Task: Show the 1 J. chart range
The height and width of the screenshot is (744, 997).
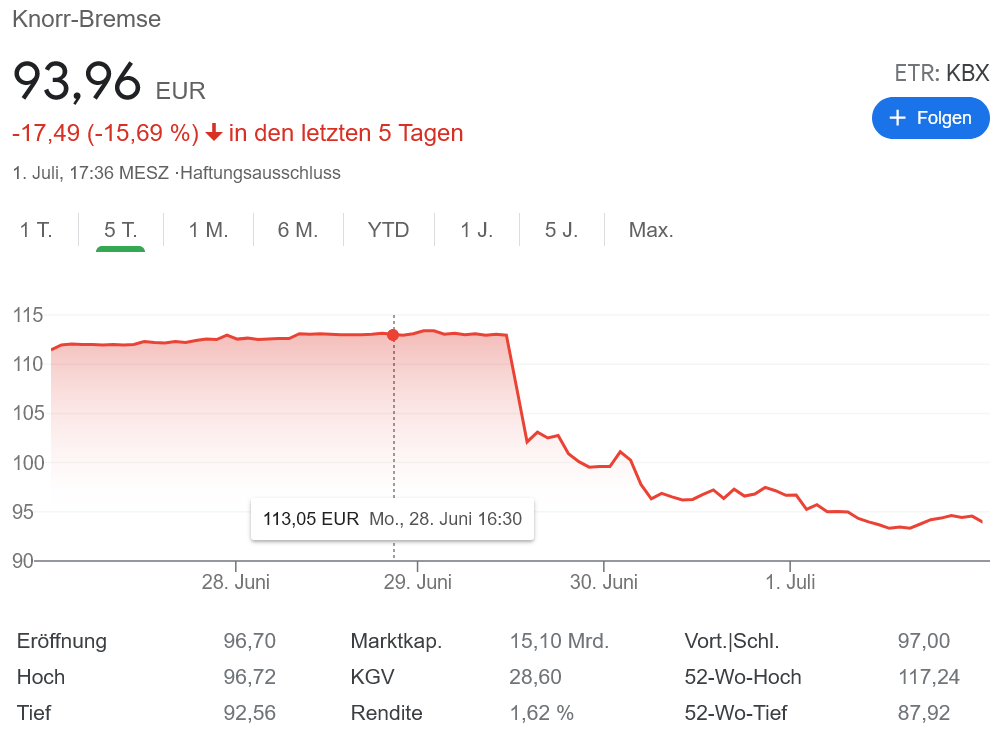Action: (476, 230)
